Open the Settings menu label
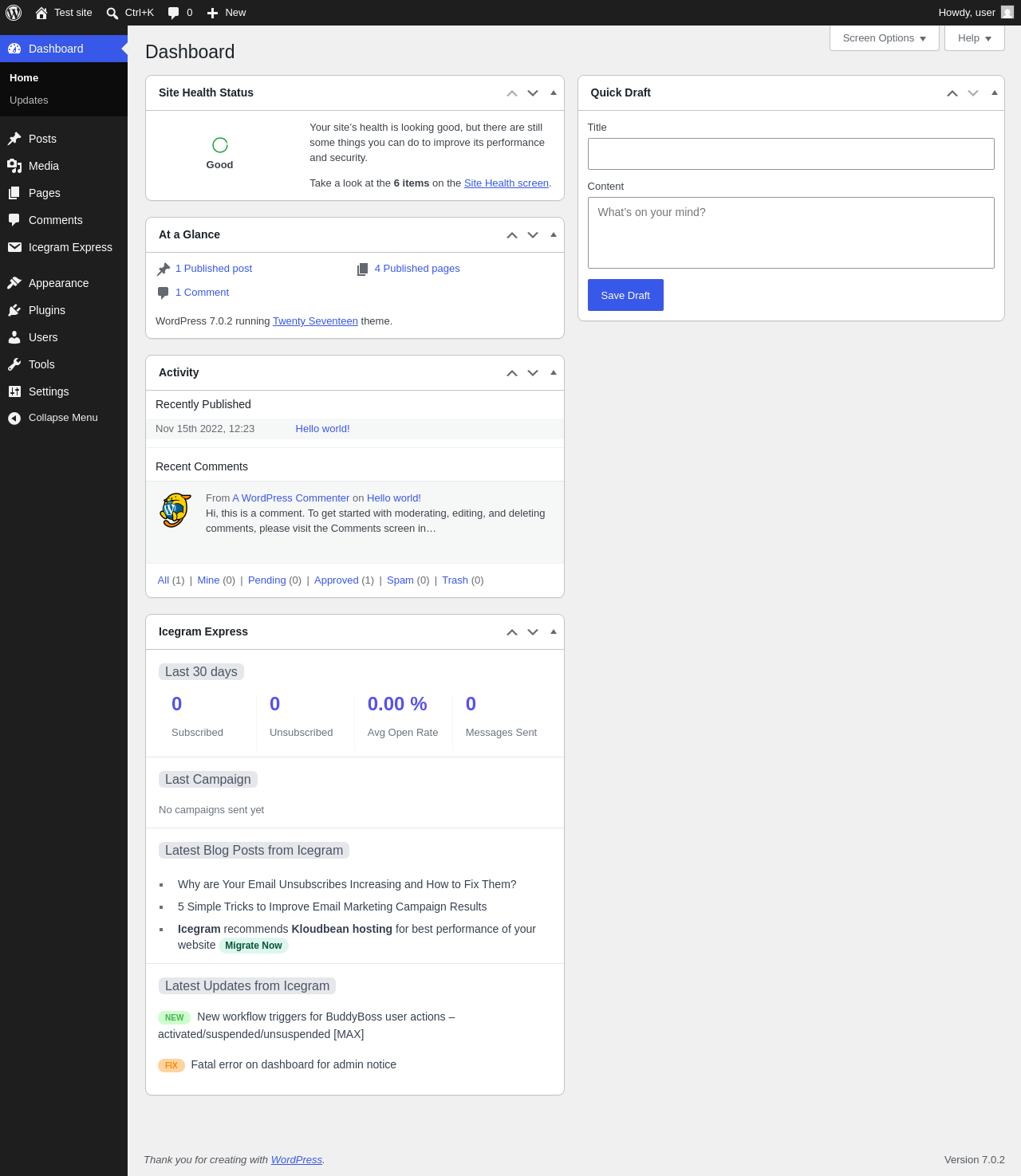 point(49,391)
